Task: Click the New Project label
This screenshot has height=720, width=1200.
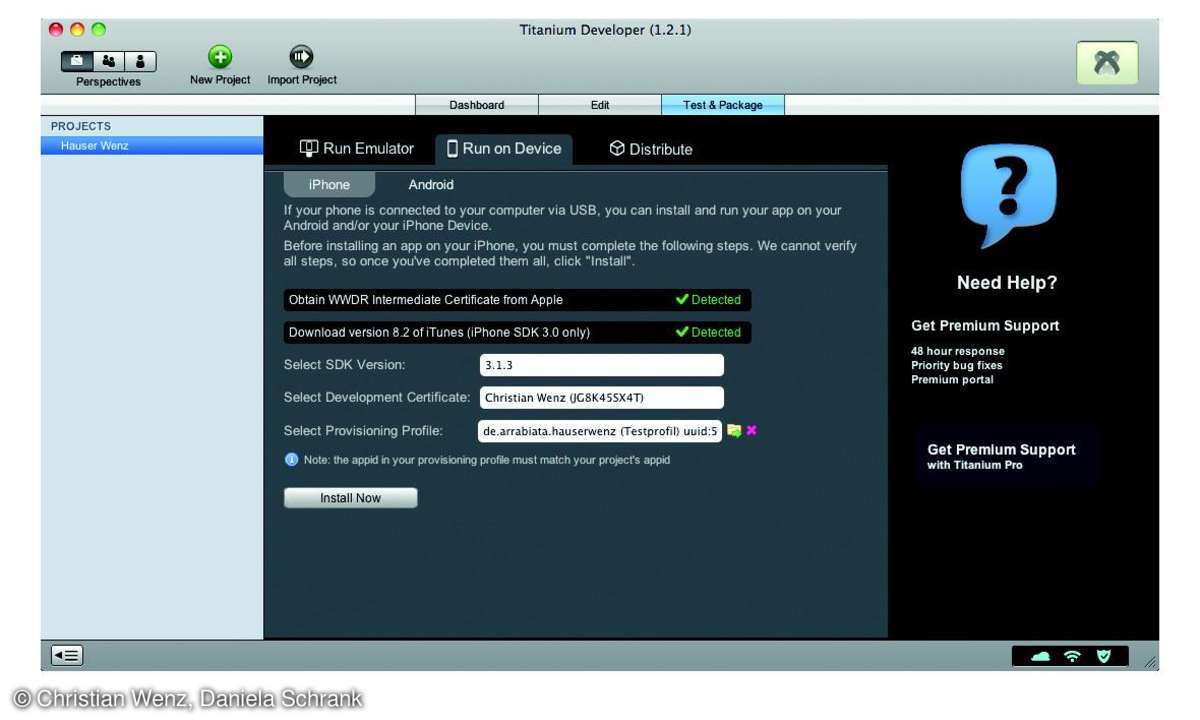Action: [x=220, y=80]
